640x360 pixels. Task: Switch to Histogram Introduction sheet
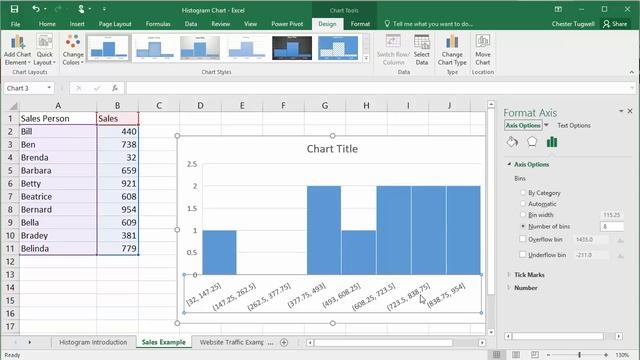pos(93,342)
